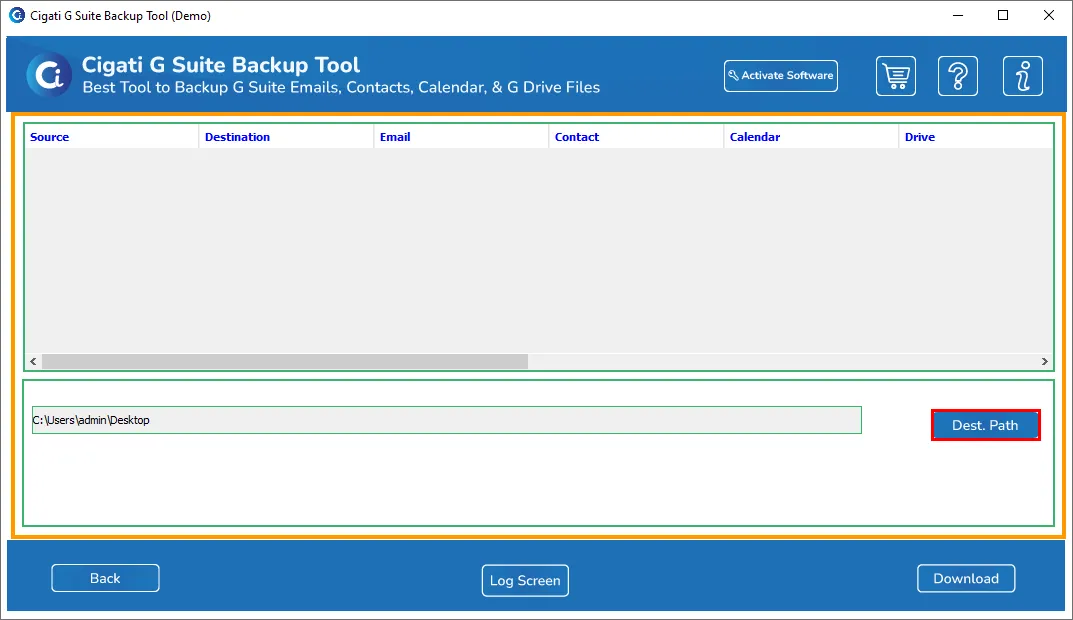Click the Activate Software button
This screenshot has width=1073, height=620.
click(781, 75)
